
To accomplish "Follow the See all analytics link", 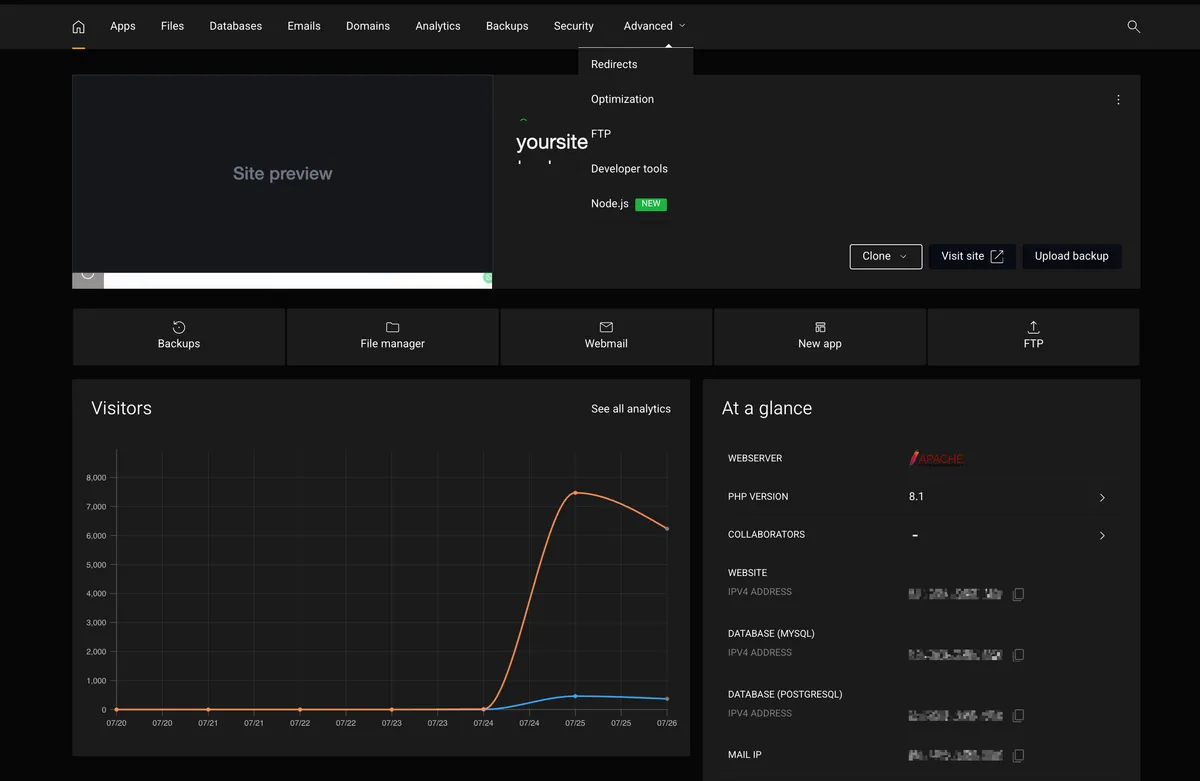I will pos(631,409).
